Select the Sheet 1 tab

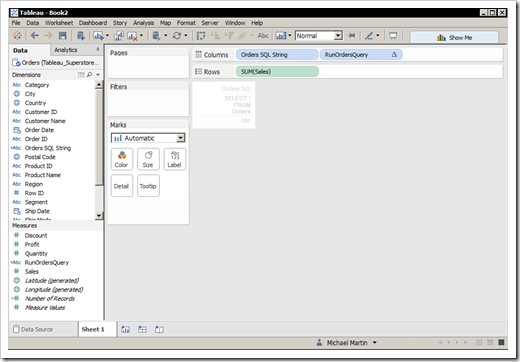click(97, 329)
